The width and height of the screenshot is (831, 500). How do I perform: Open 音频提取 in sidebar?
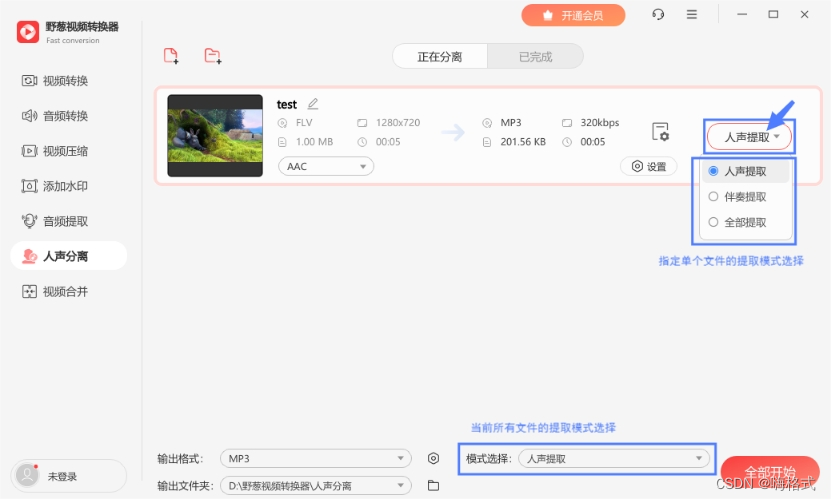coord(55,221)
